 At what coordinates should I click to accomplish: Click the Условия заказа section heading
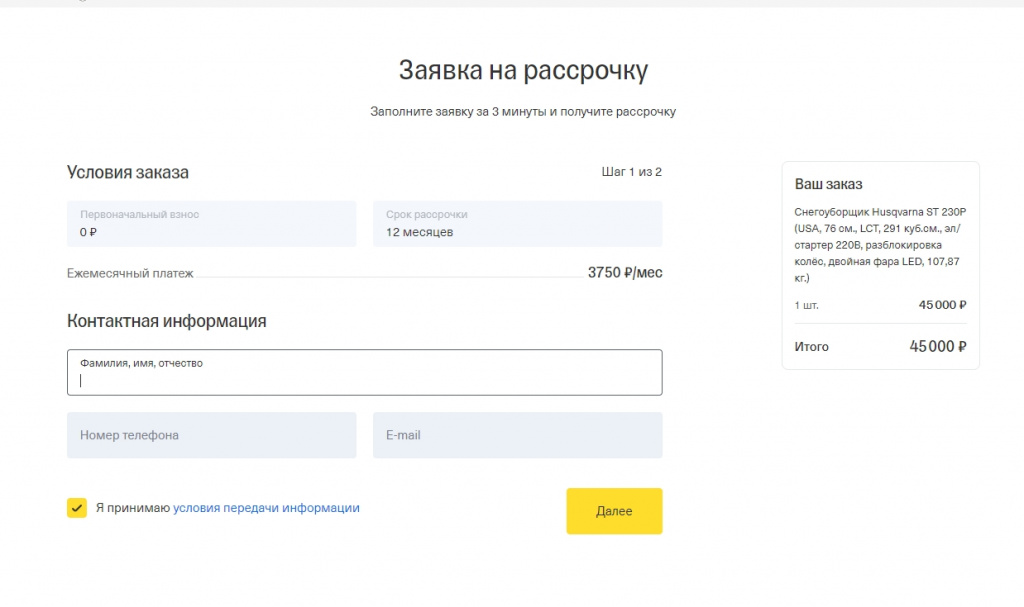[129, 172]
